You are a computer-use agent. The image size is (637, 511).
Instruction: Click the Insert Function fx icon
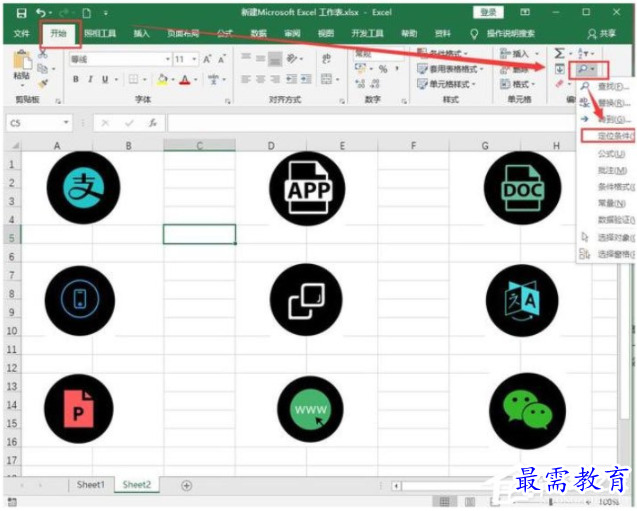(x=153, y=123)
